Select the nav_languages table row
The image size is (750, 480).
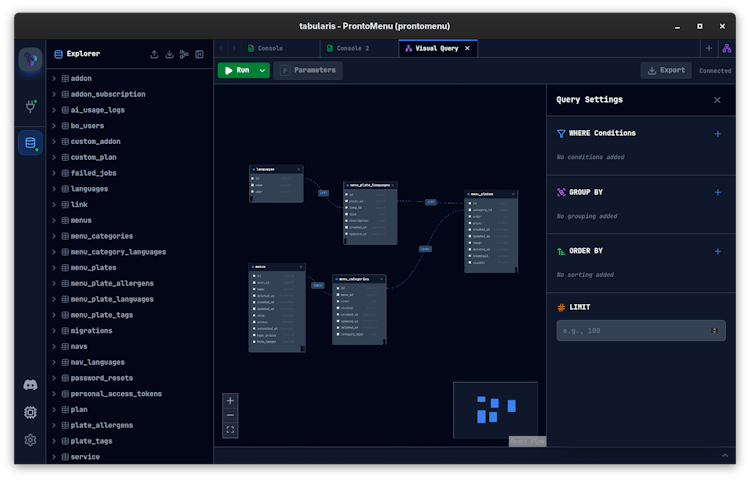tap(130, 362)
